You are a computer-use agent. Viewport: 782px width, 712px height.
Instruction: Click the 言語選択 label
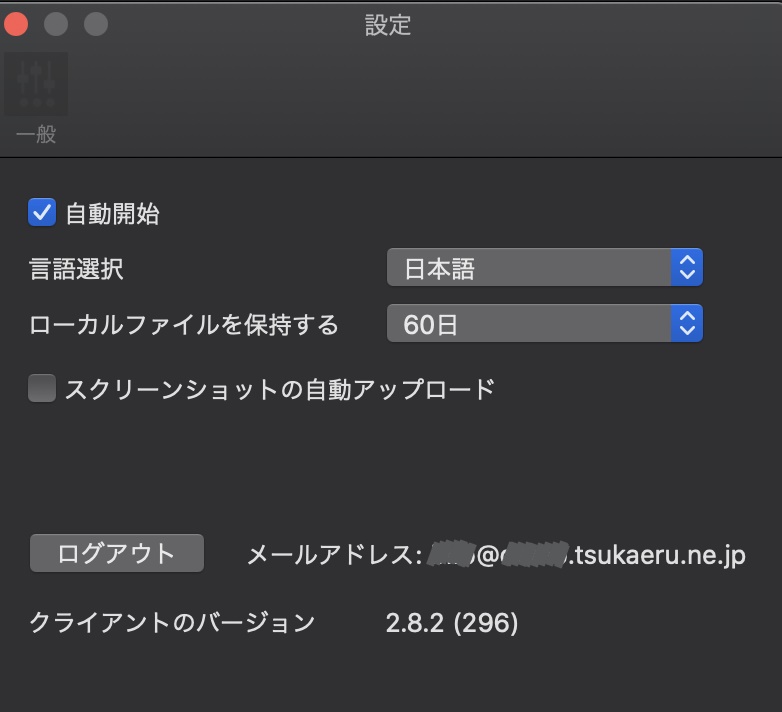point(77,268)
